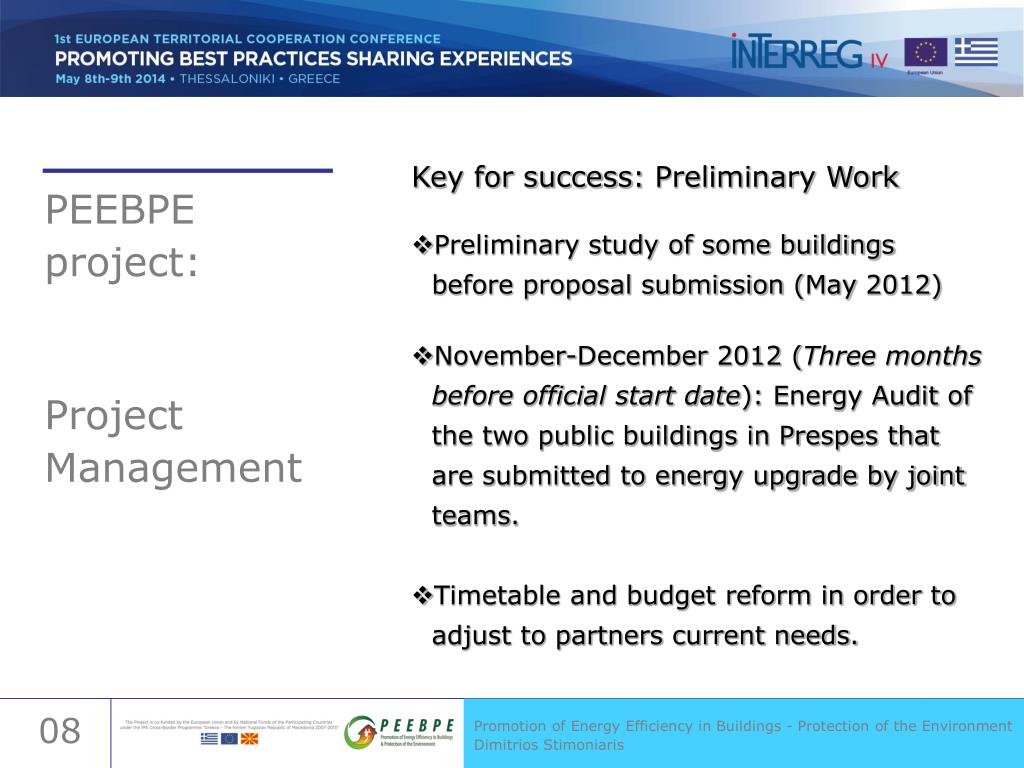Click the slide number '08'
This screenshot has width=1024, height=768.
60,731
